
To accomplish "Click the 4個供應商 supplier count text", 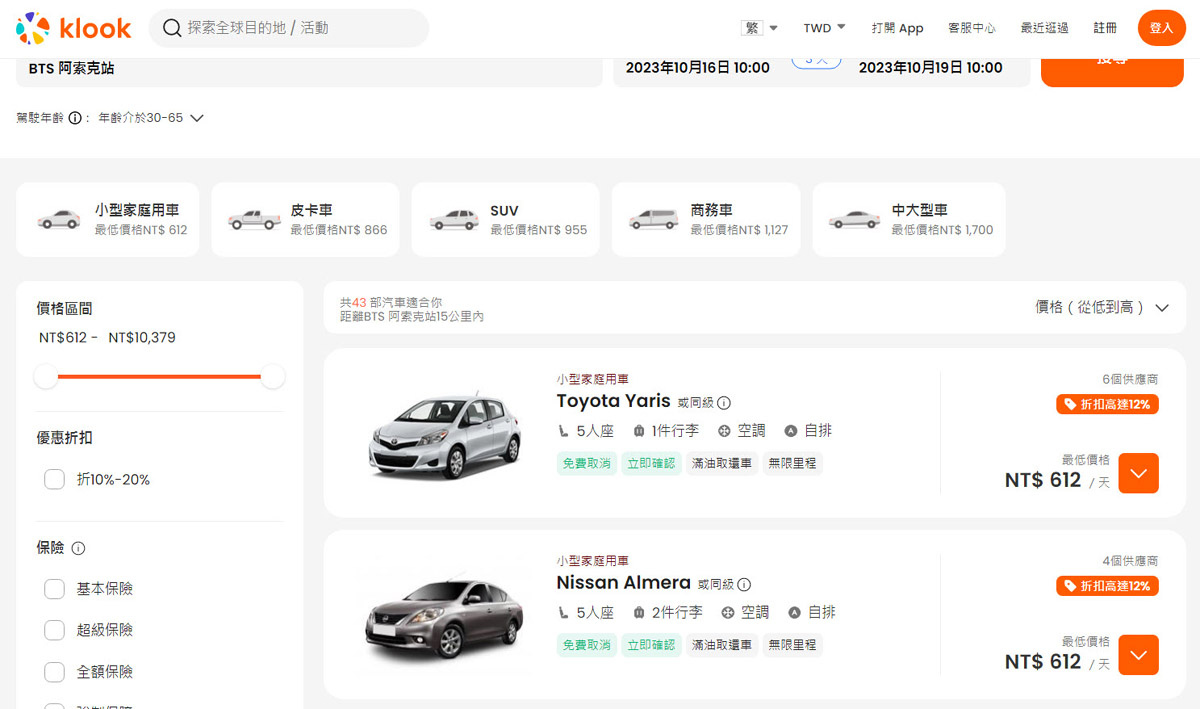I will point(1130,561).
